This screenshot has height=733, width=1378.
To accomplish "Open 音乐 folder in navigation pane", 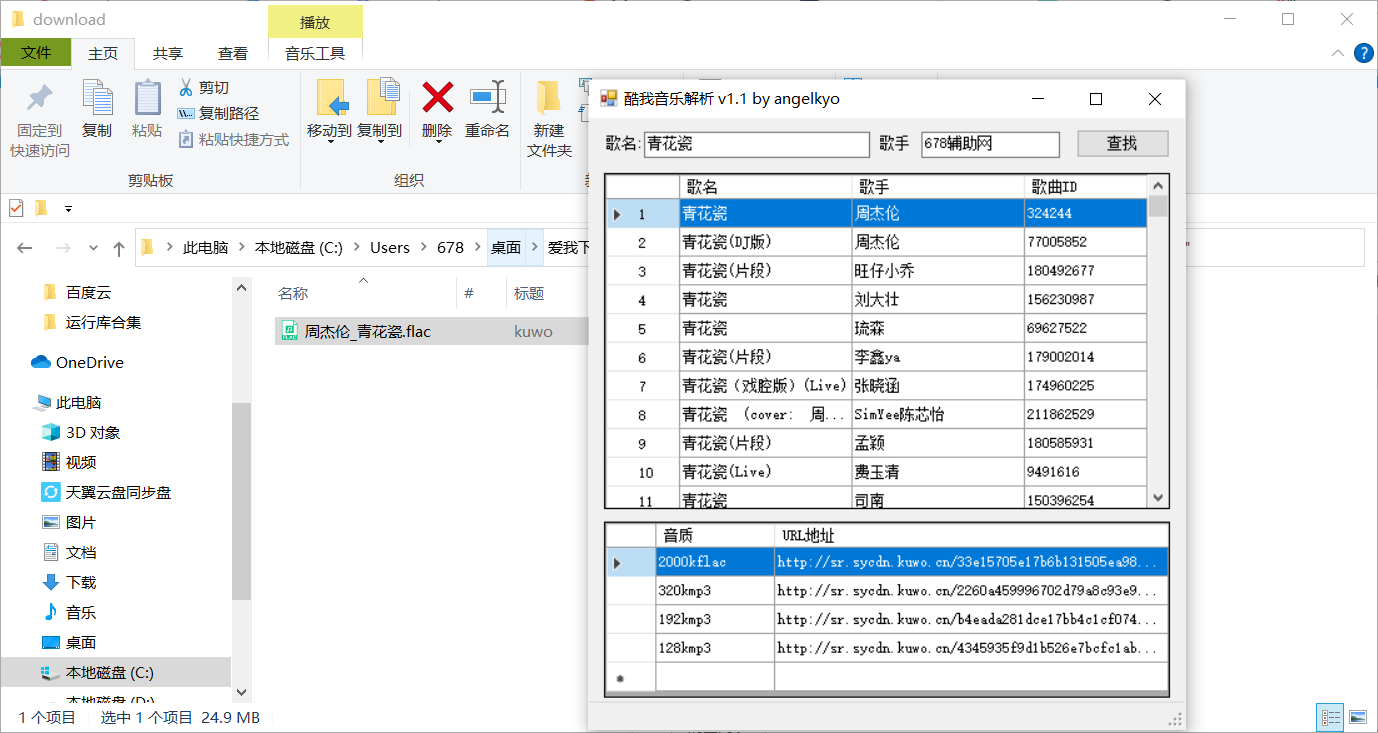I will [69, 612].
